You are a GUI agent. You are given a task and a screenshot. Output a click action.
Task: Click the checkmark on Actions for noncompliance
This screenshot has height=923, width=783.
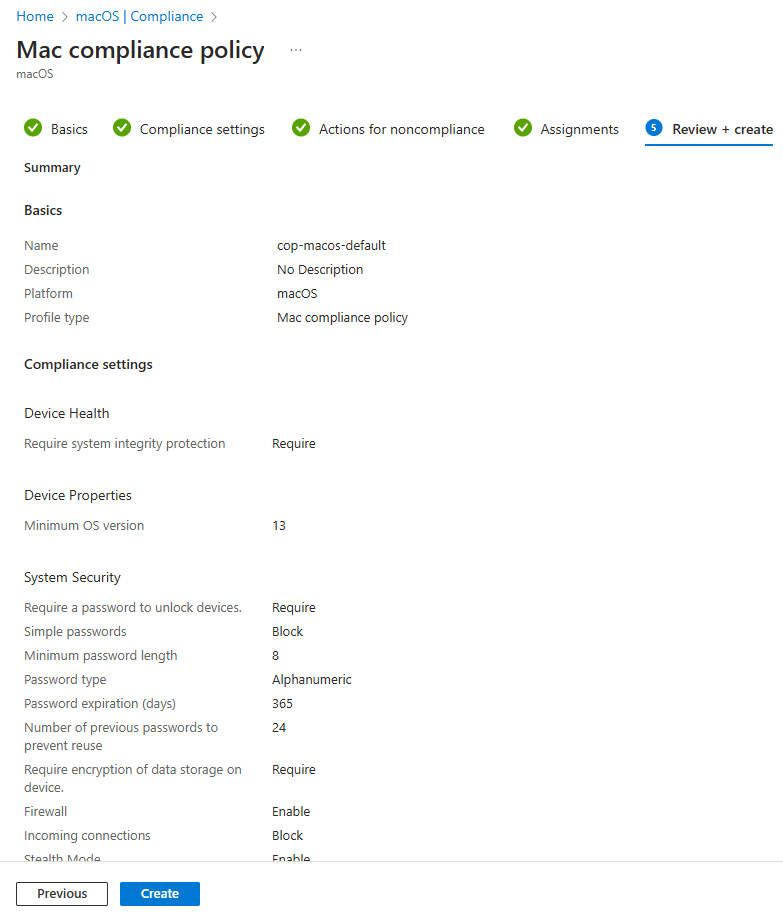tap(300, 128)
